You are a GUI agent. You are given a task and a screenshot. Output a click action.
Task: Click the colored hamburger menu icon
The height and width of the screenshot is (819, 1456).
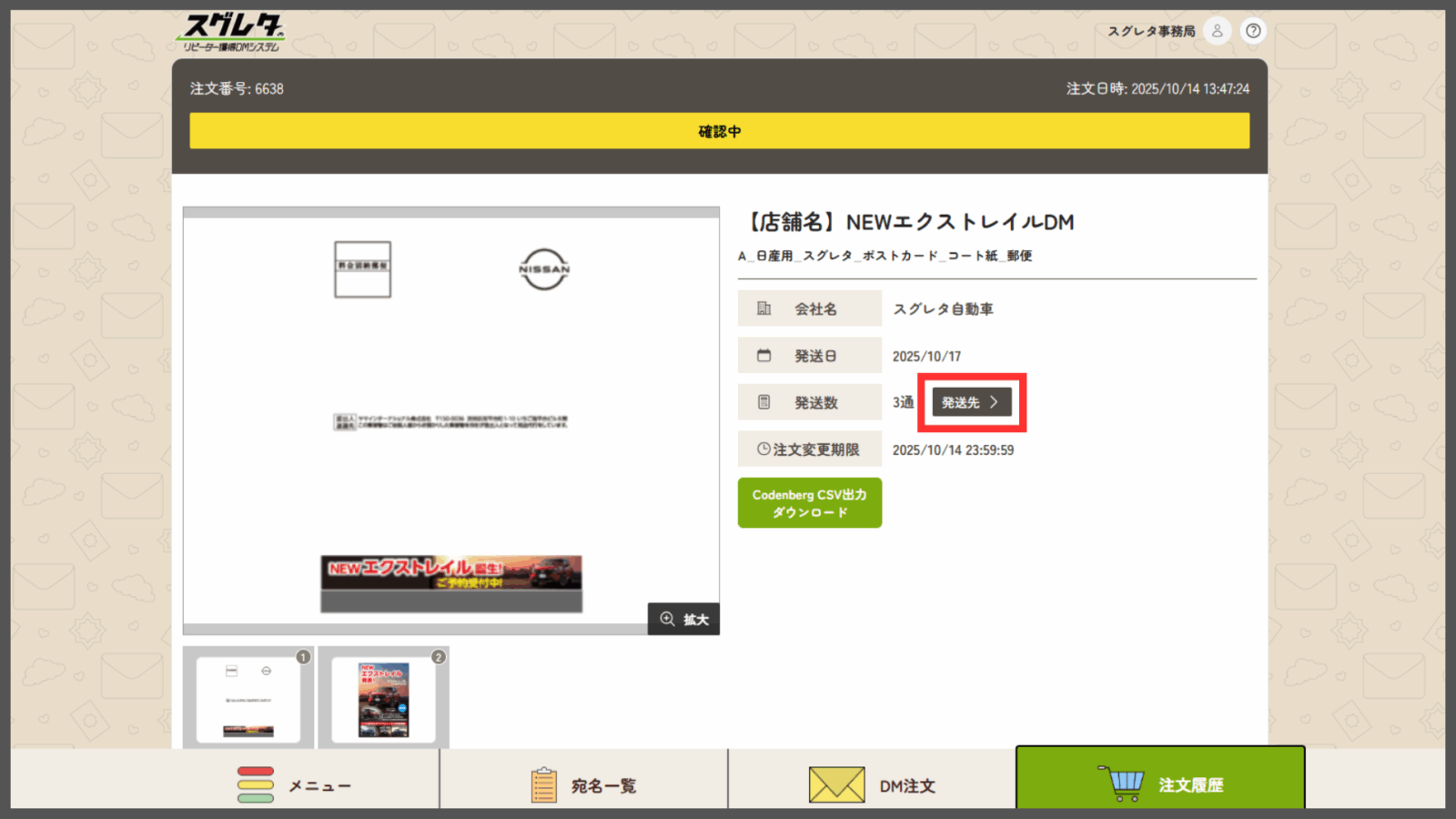(x=256, y=784)
